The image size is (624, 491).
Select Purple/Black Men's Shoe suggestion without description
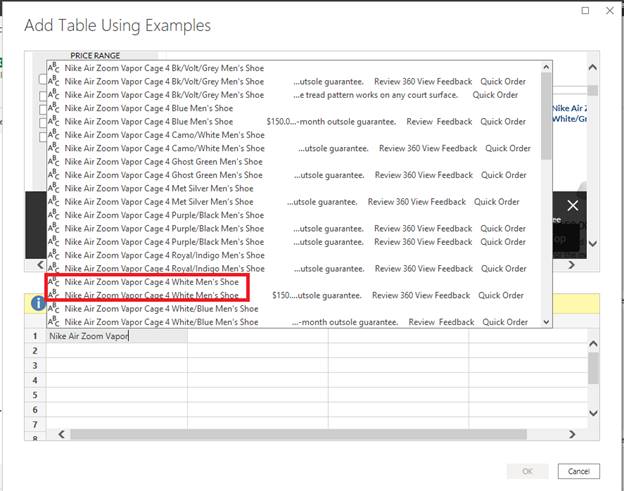[164, 215]
